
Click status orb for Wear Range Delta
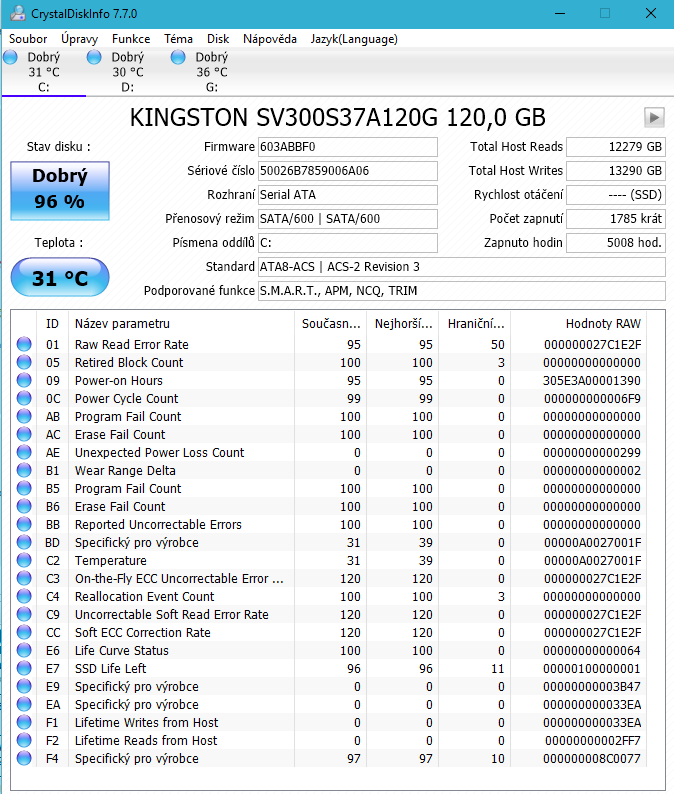pyautogui.click(x=24, y=470)
